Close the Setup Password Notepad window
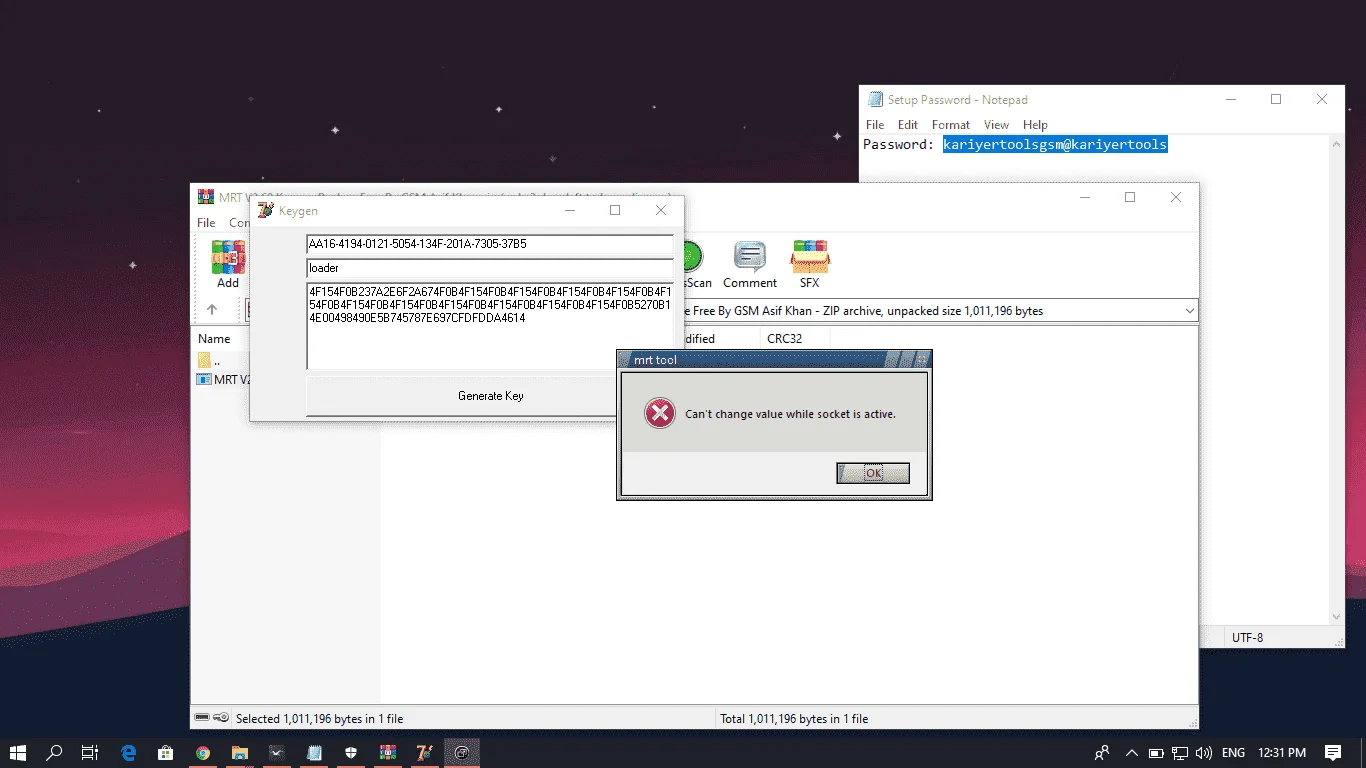The width and height of the screenshot is (1366, 768). pos(1322,99)
